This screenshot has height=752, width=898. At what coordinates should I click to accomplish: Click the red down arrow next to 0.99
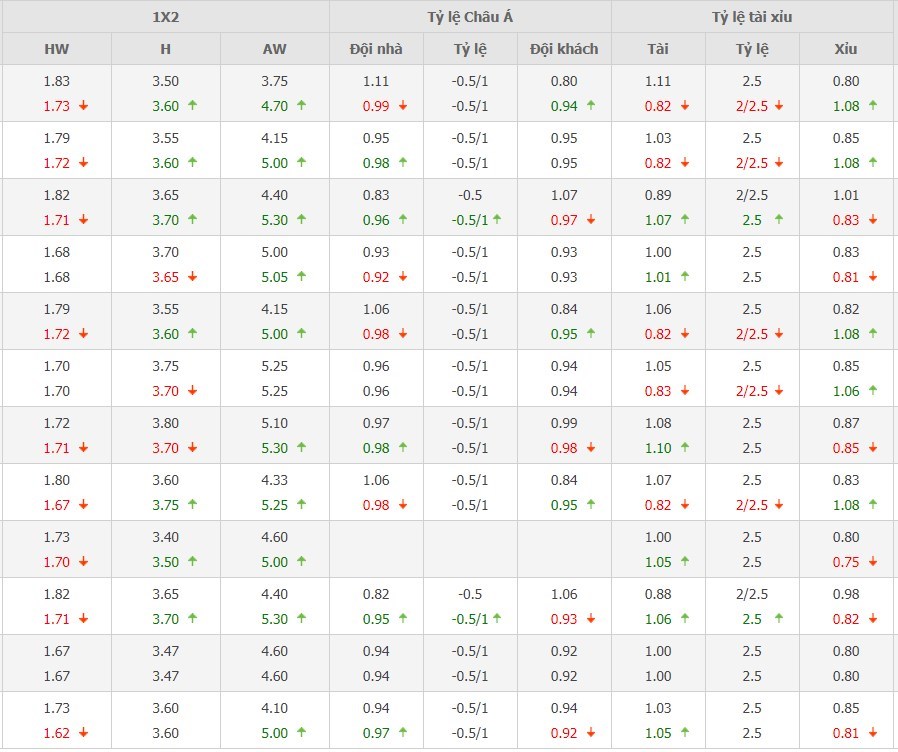pyautogui.click(x=403, y=105)
